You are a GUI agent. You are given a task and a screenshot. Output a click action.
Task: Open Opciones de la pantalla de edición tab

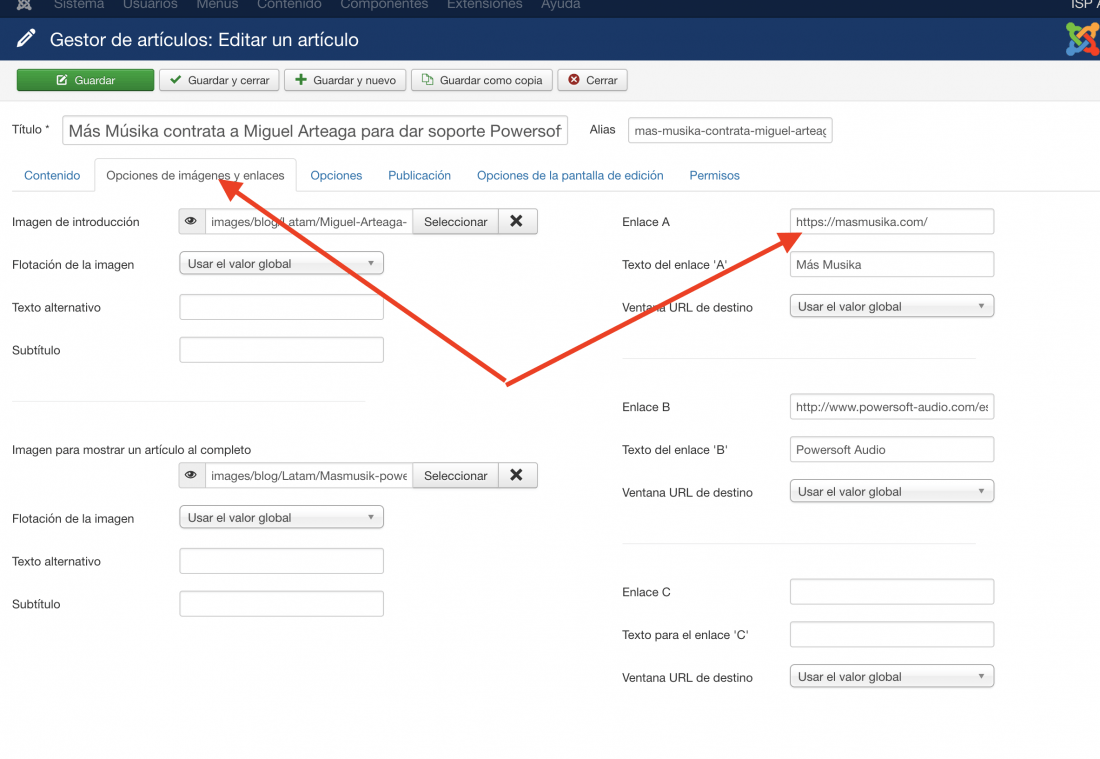coord(570,175)
